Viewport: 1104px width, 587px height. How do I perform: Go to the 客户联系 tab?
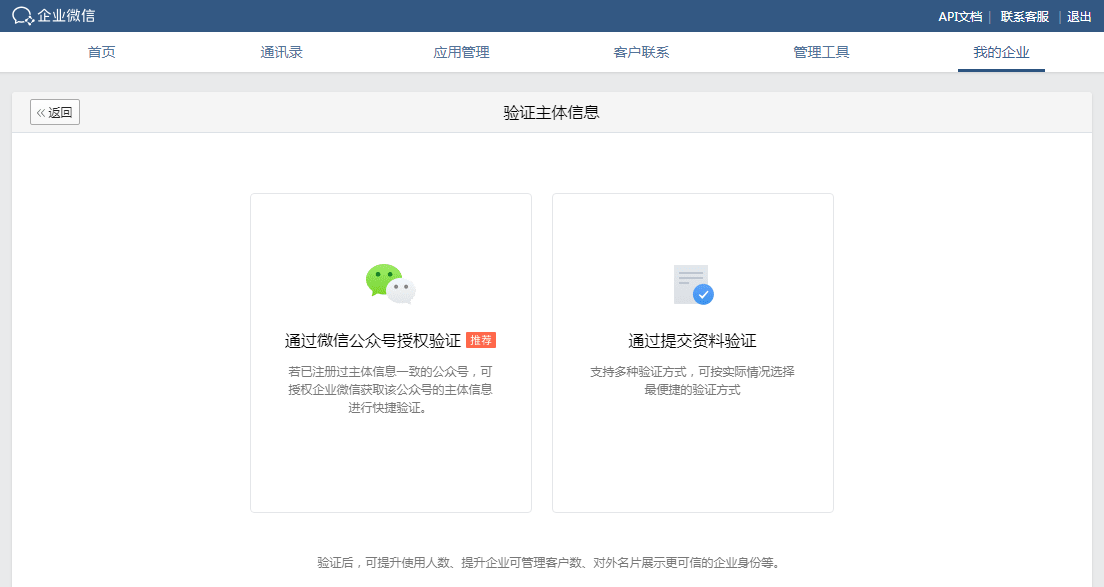click(x=641, y=53)
